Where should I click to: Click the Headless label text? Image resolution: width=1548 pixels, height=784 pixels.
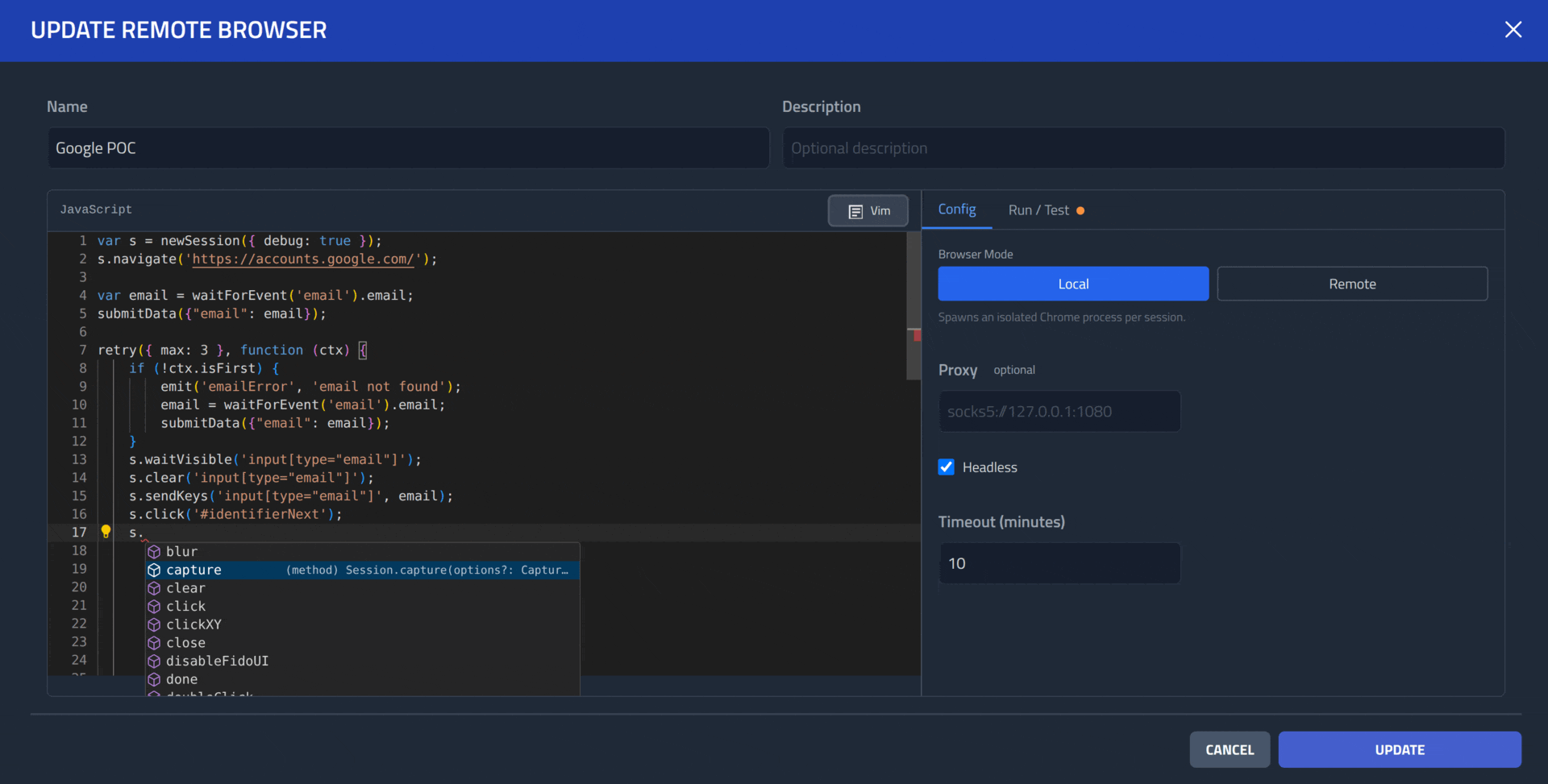coord(990,467)
